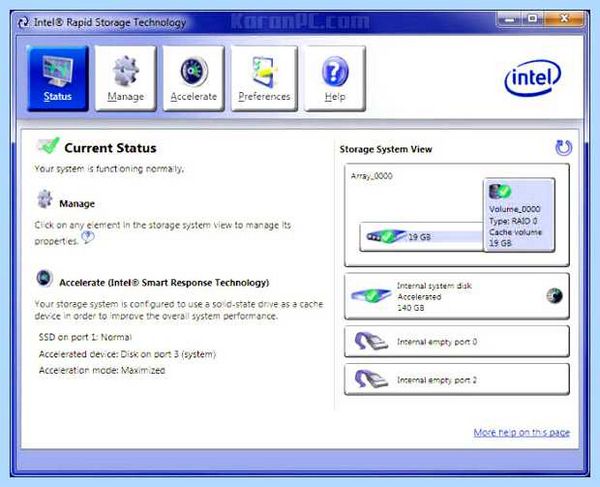Select Internal empty port 2
Image resolution: width=600 pixels, height=487 pixels.
click(457, 379)
